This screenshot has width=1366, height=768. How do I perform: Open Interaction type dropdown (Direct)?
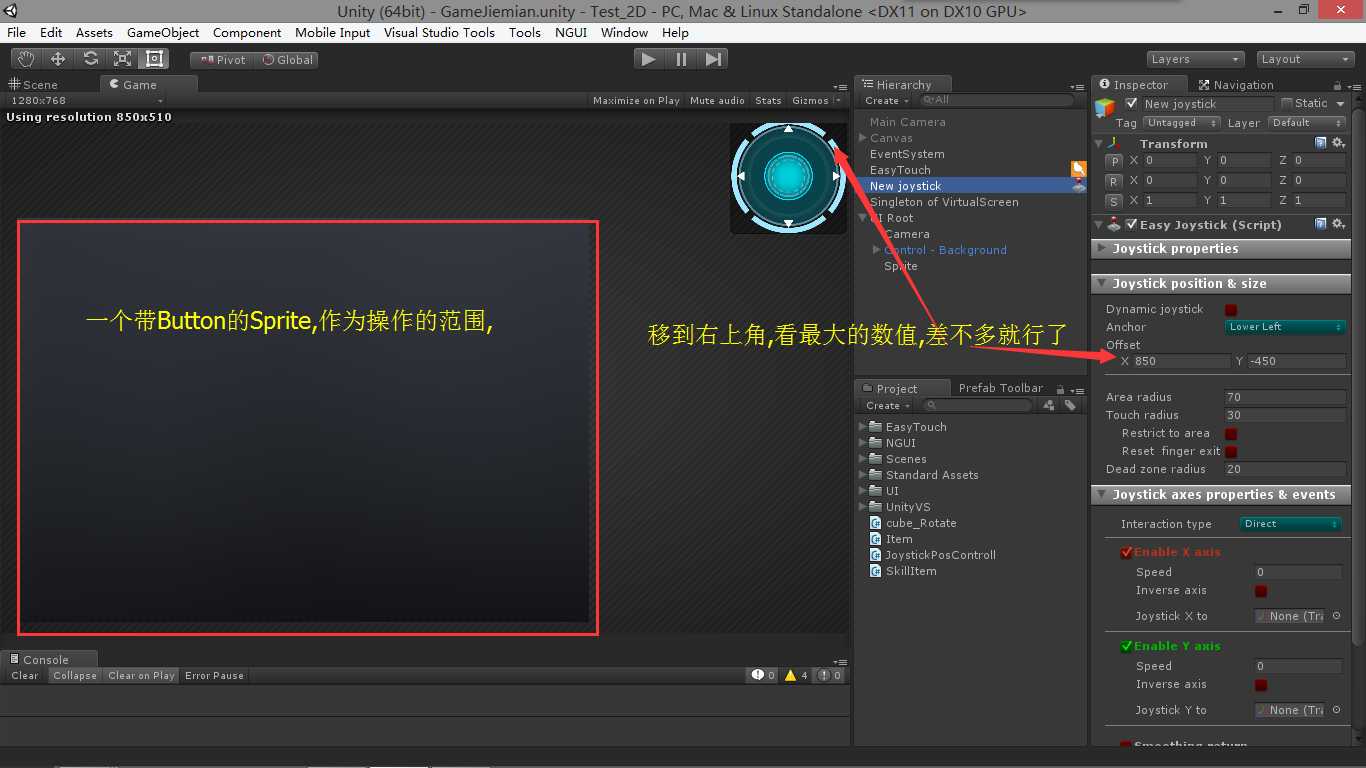pos(1291,524)
